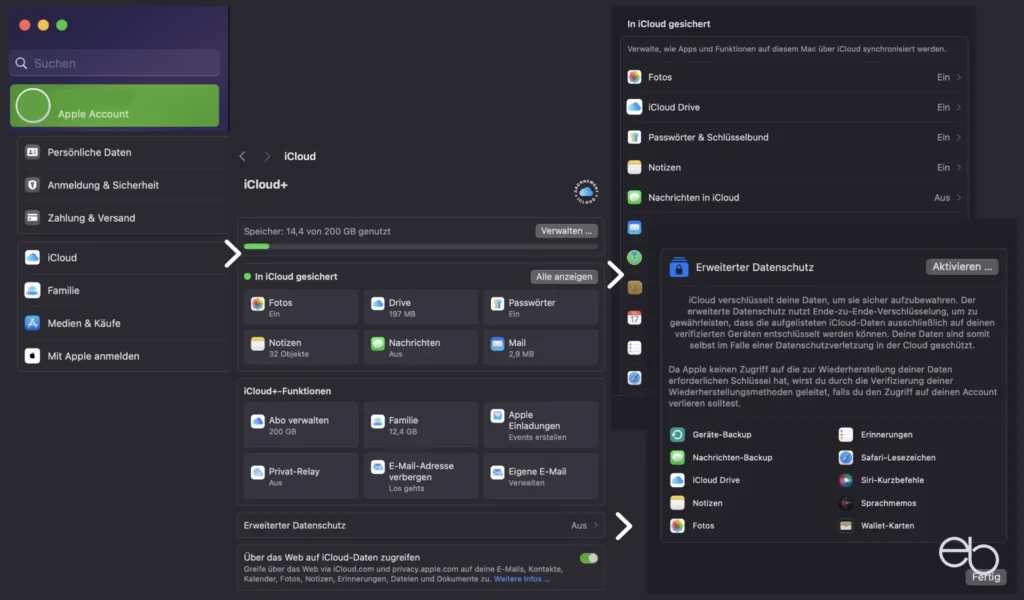Open Medien & Käufe section

pyautogui.click(x=123, y=323)
